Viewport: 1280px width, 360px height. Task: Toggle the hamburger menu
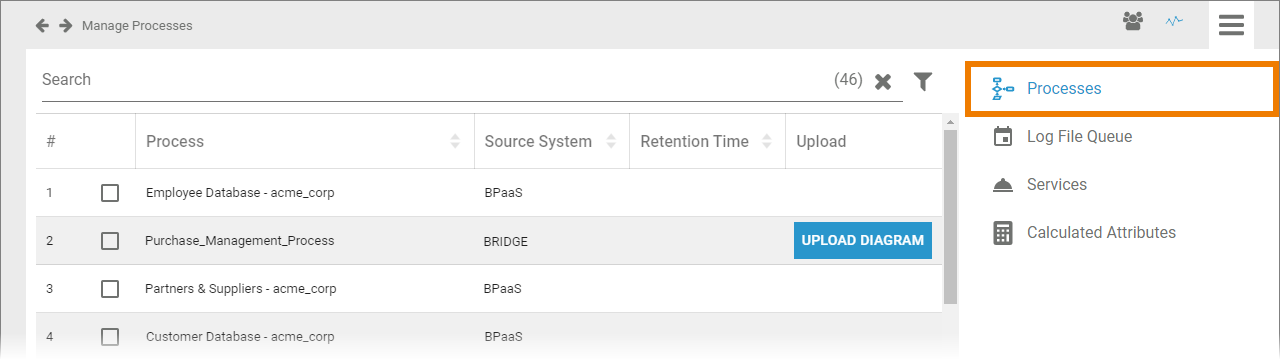point(1231,24)
